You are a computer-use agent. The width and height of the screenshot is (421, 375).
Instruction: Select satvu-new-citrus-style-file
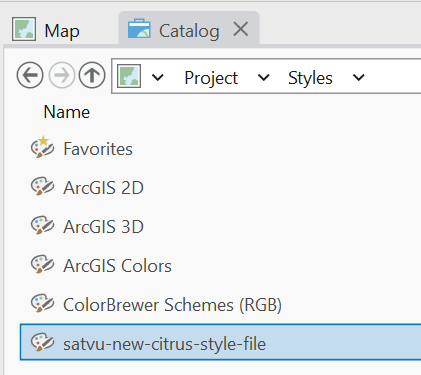[x=220, y=342]
